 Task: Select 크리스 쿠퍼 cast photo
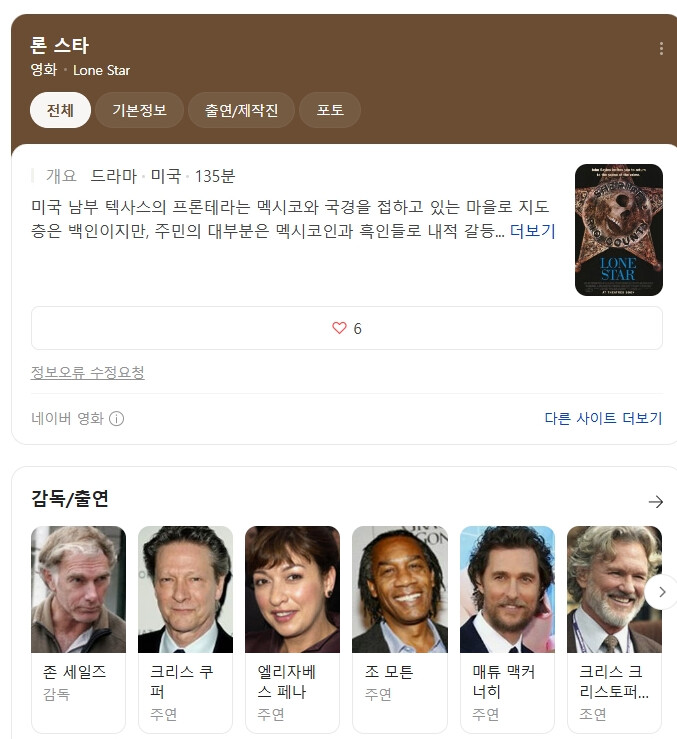click(x=185, y=590)
